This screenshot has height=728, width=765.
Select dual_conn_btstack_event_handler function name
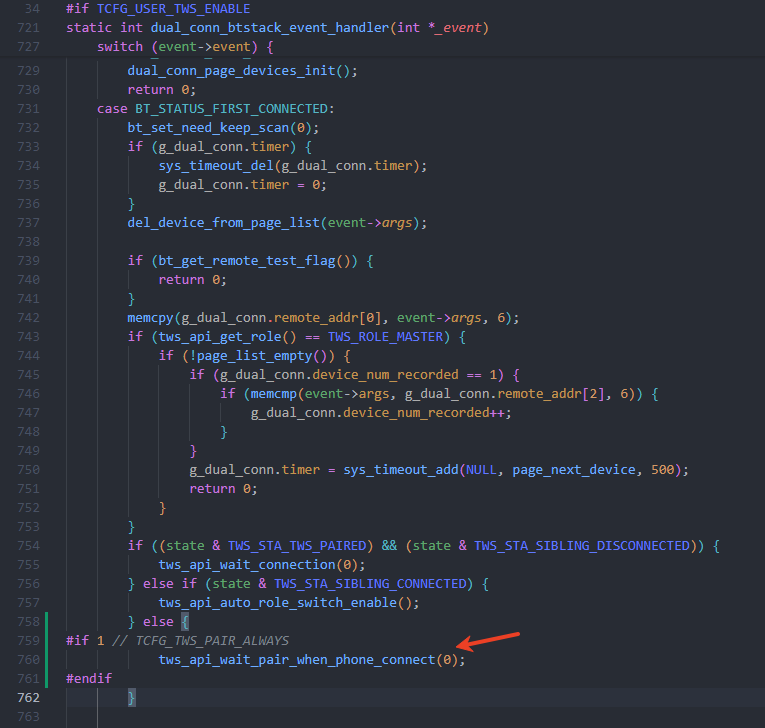[270, 28]
